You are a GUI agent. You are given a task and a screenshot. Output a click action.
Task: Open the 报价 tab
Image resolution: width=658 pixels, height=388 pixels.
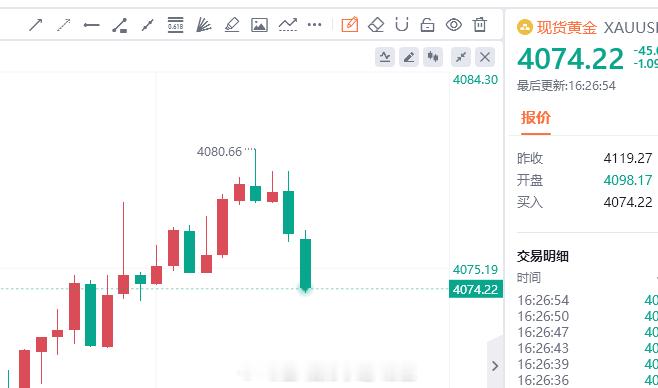point(536,117)
